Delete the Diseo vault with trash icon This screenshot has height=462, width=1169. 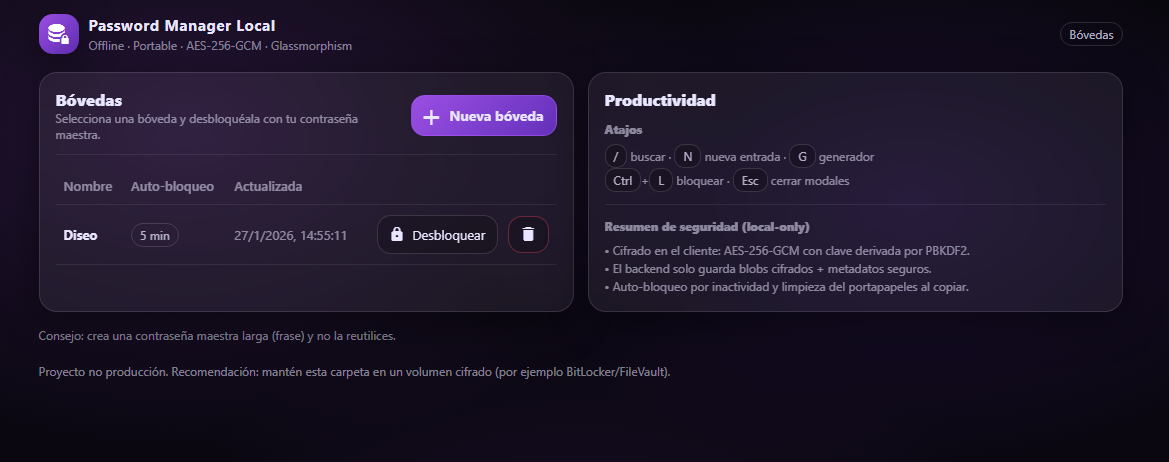528,235
